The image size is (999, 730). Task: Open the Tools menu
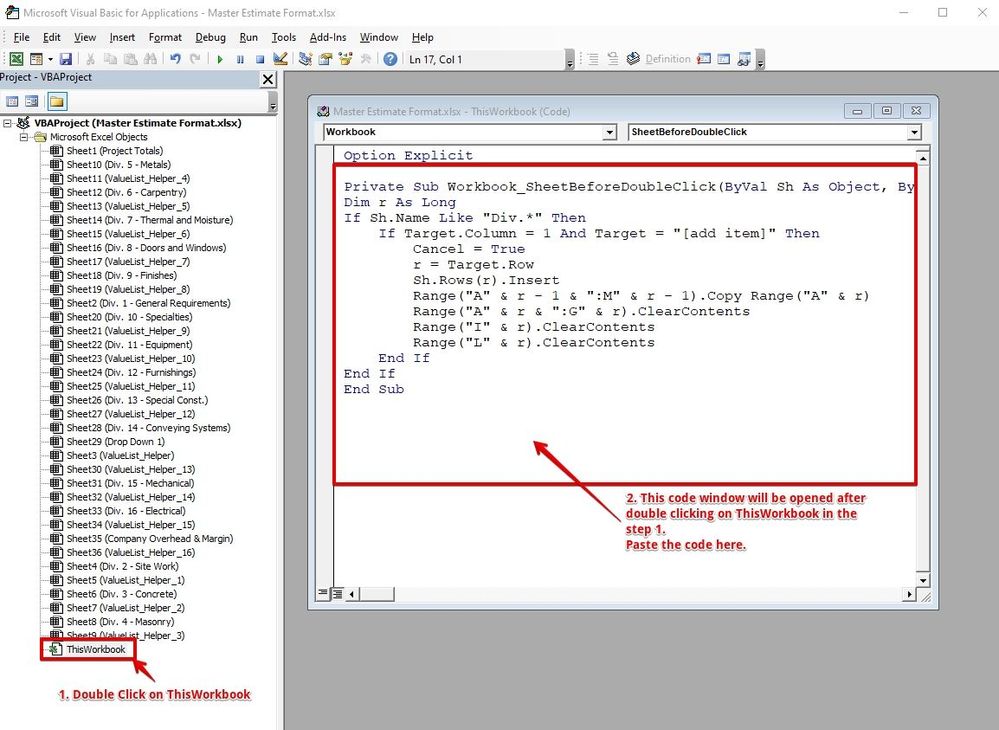284,38
